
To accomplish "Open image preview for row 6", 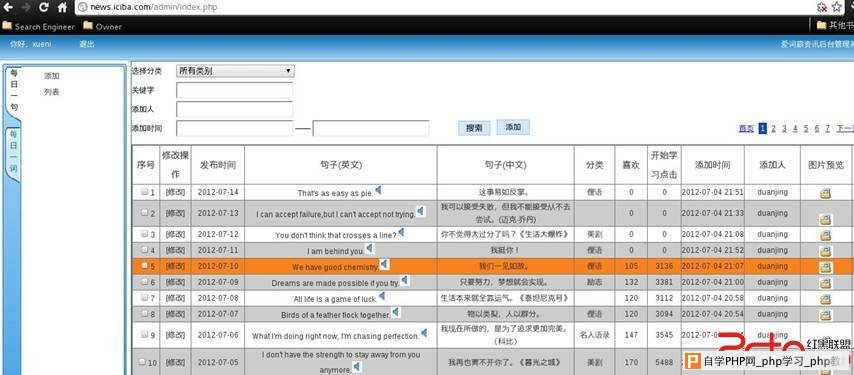I will pos(826,283).
